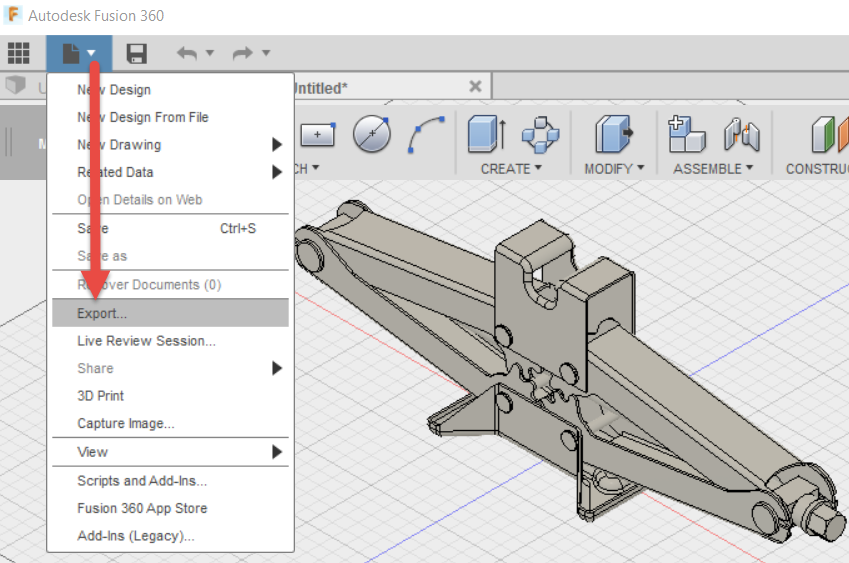Image resolution: width=849 pixels, height=563 pixels.
Task: Open the View submenu
Action: point(170,452)
